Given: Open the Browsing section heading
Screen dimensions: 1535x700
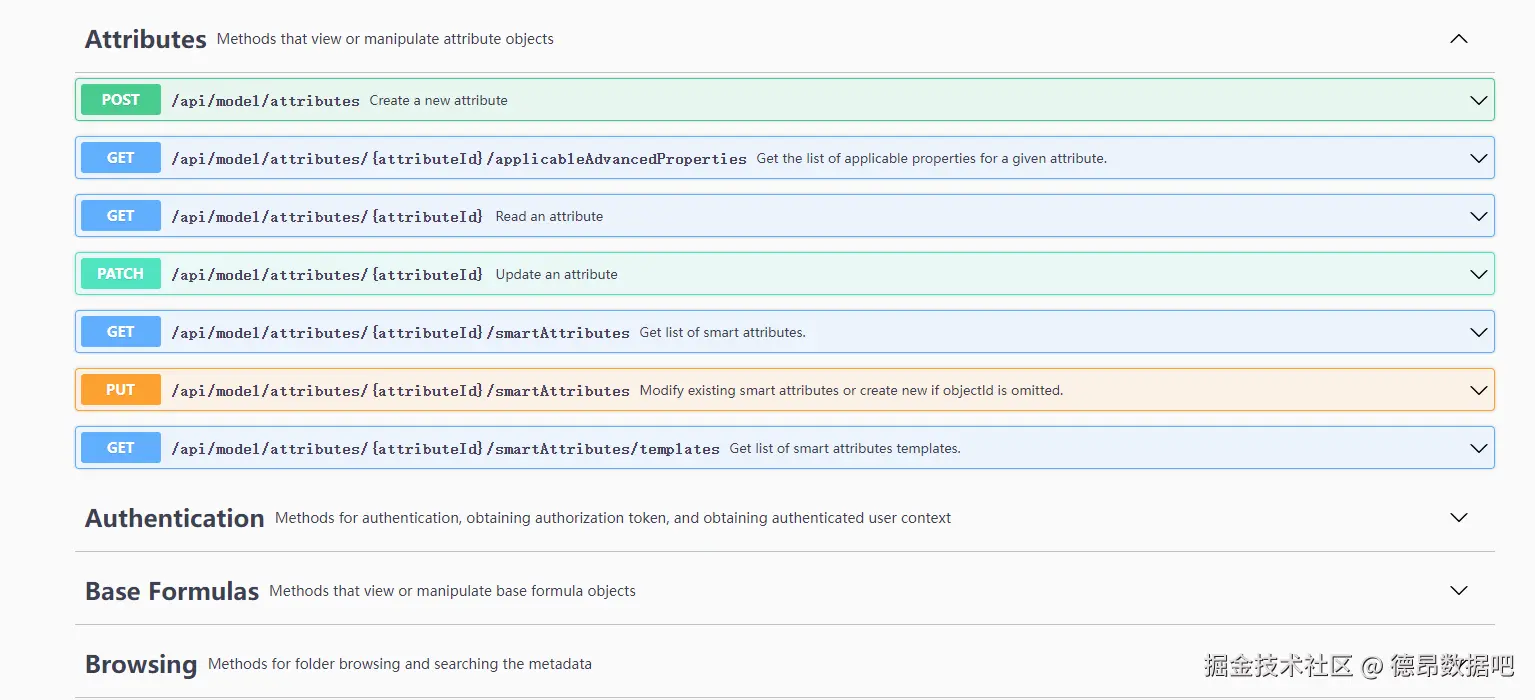Looking at the screenshot, I should click(x=141, y=664).
